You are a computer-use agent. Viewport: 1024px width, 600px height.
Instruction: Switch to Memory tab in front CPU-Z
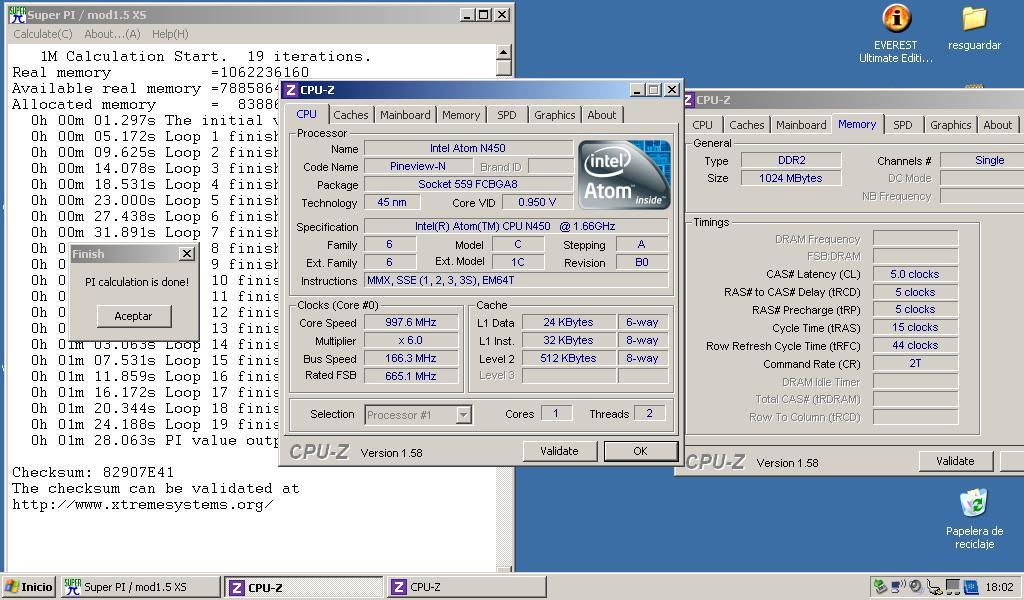[461, 115]
